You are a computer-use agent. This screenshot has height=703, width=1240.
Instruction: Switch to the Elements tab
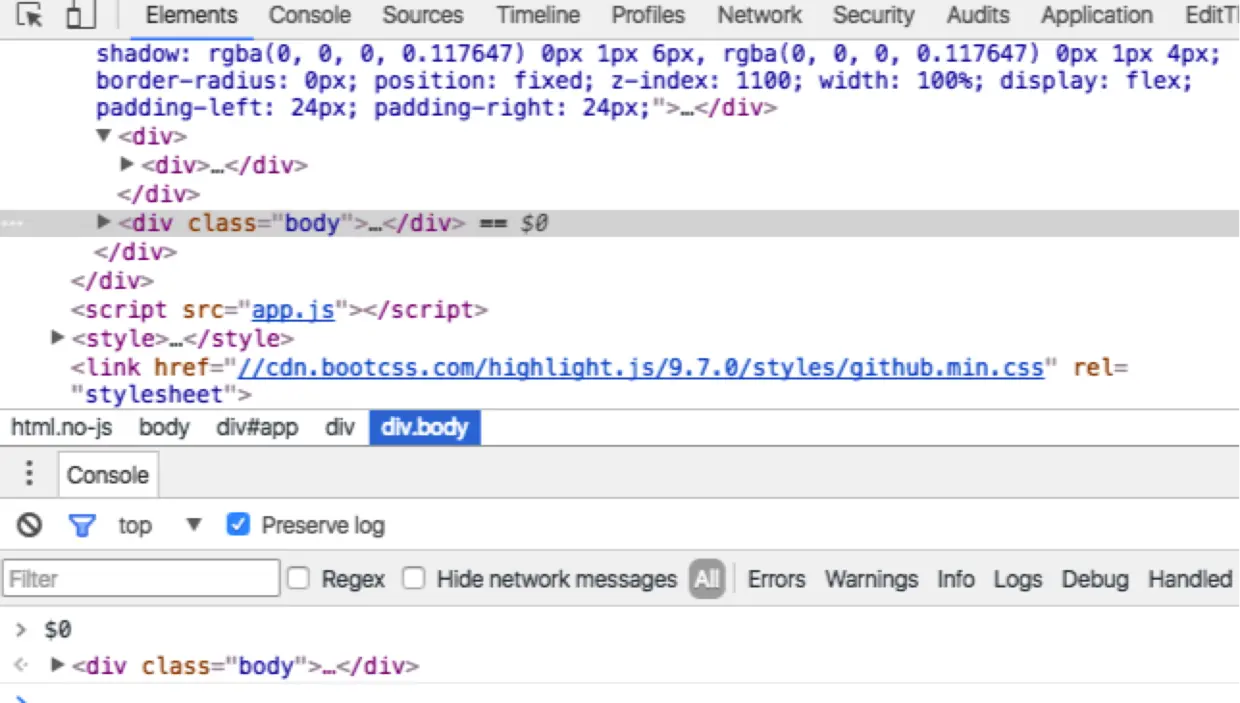(x=191, y=15)
